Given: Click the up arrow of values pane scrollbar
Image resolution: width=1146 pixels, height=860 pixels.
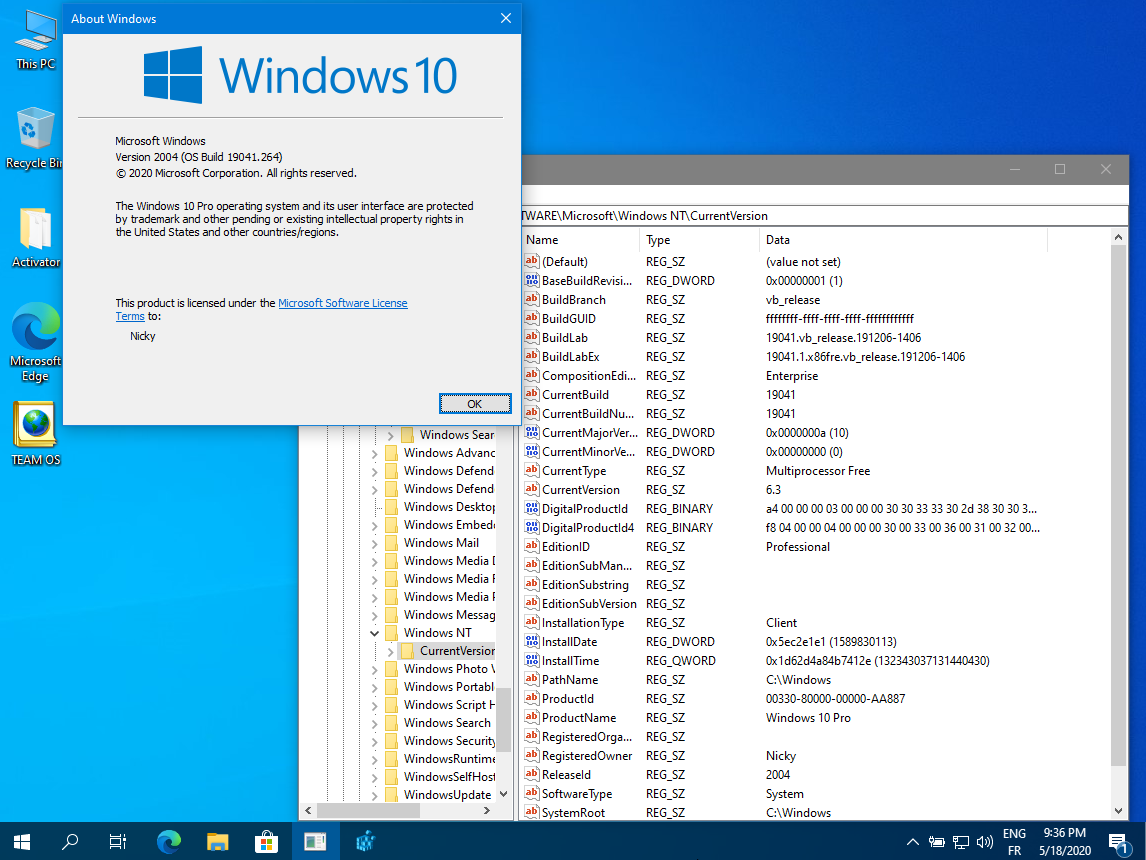Looking at the screenshot, I should pyautogui.click(x=1118, y=237).
